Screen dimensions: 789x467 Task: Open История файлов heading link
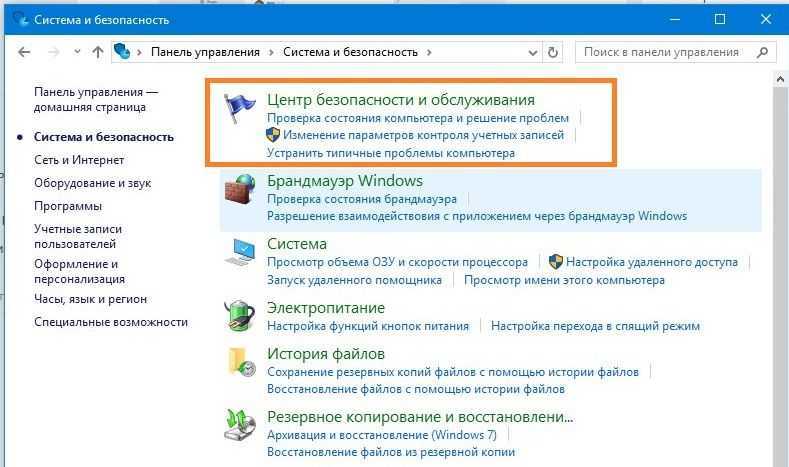point(326,354)
